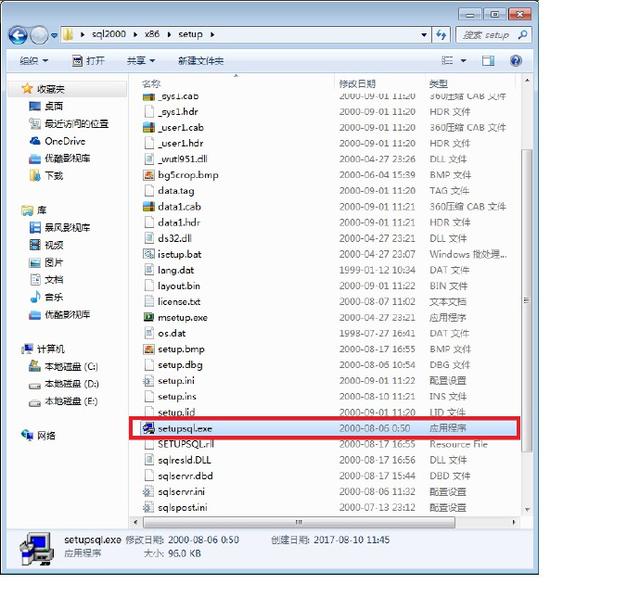Image resolution: width=640 pixels, height=597 pixels.
Task: Click the x86 breadcrumb segment
Action: 152,34
